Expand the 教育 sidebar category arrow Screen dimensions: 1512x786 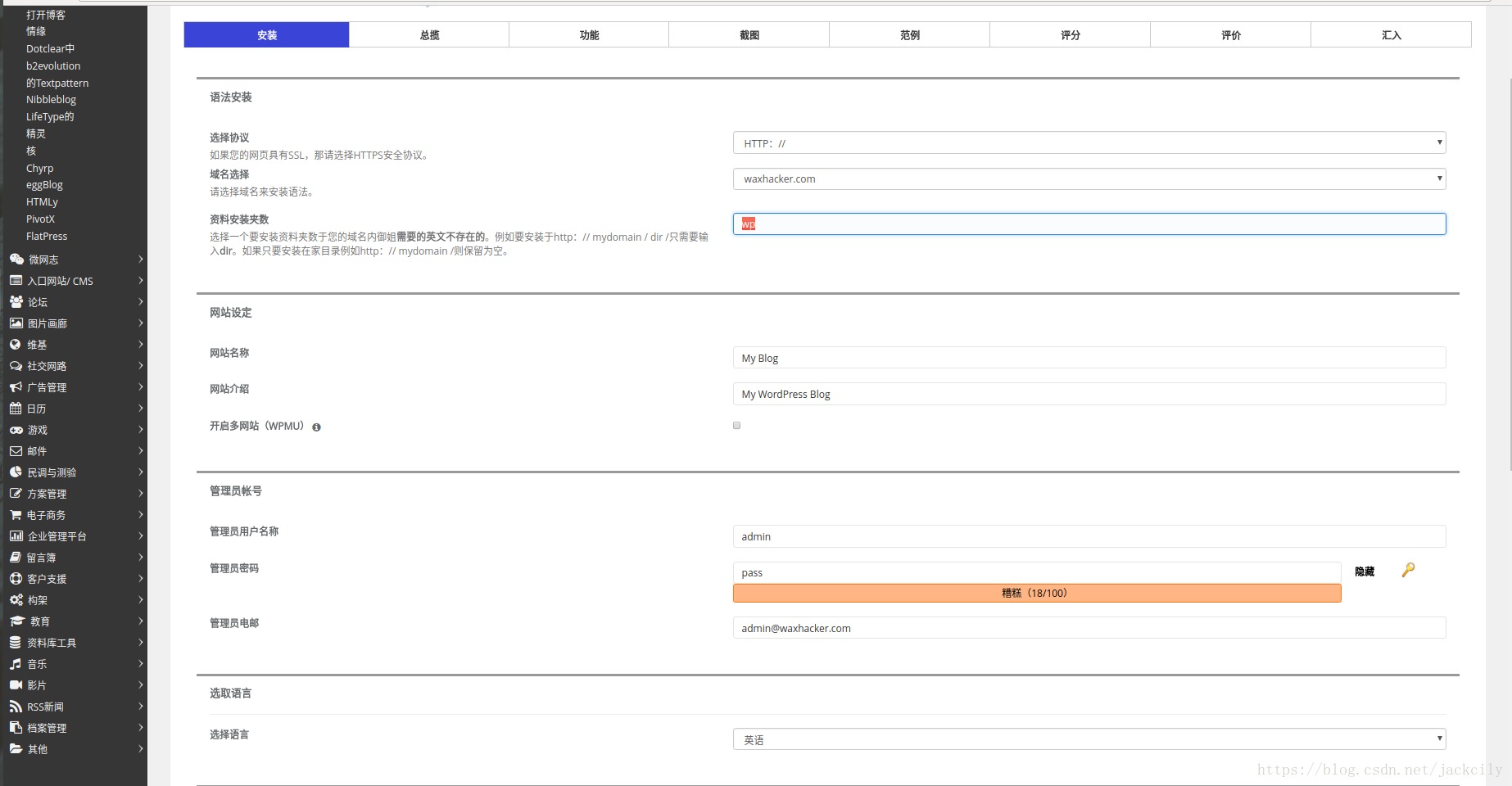141,621
